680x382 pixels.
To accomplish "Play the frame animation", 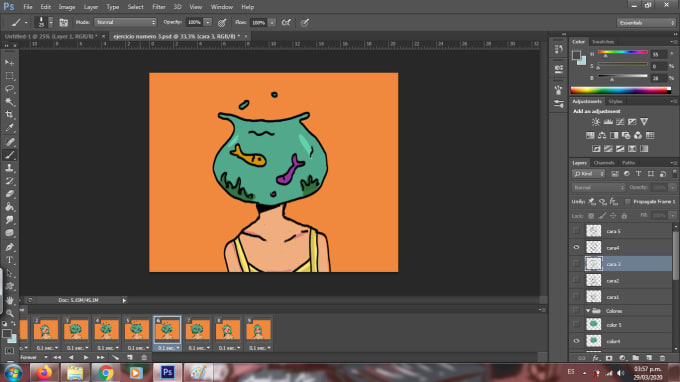I will (x=86, y=357).
